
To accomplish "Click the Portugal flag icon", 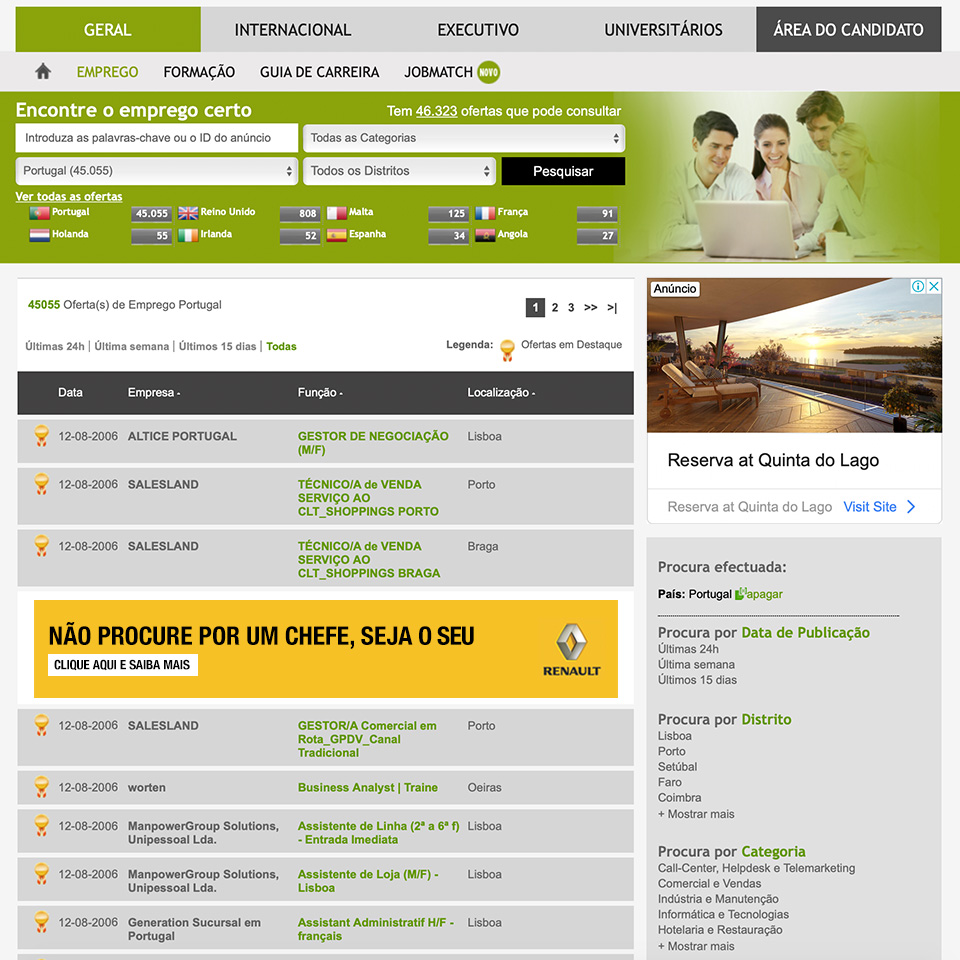I will [x=39, y=212].
